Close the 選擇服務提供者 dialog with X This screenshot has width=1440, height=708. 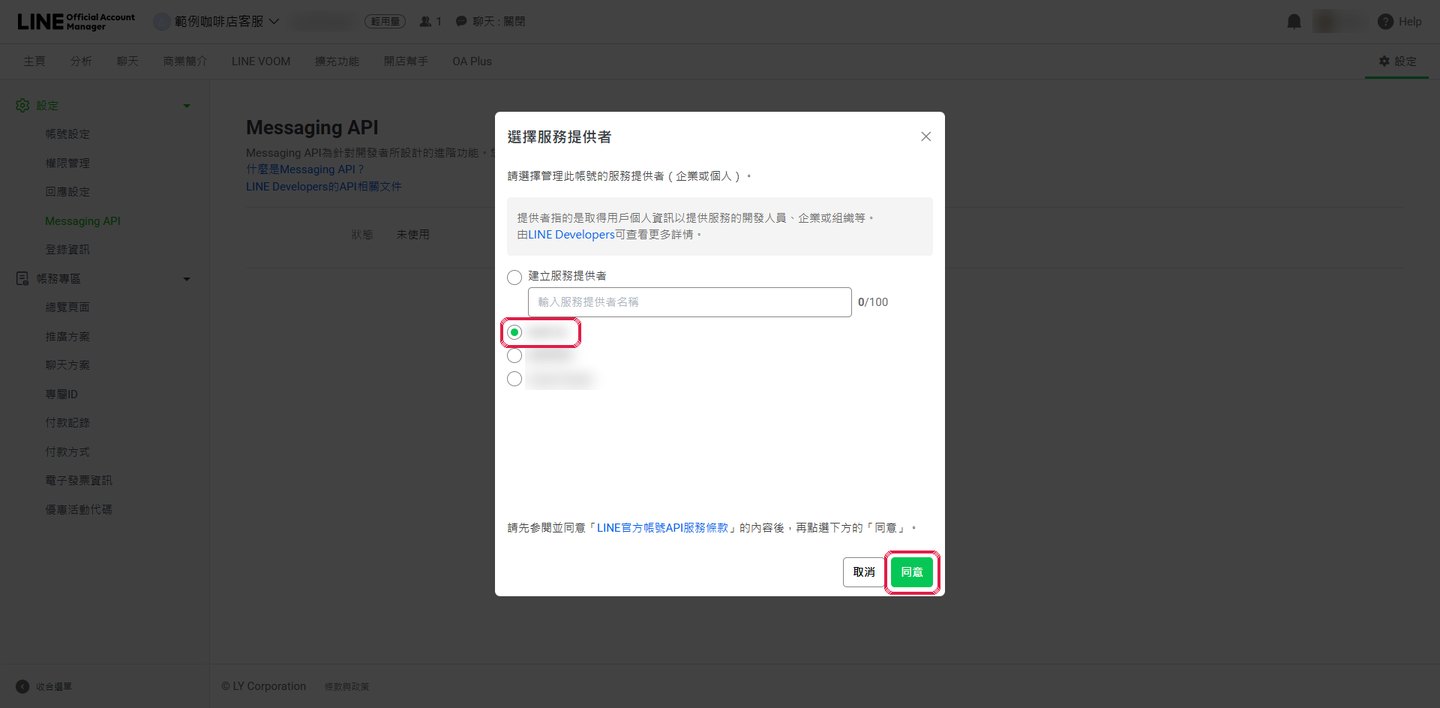[x=925, y=137]
